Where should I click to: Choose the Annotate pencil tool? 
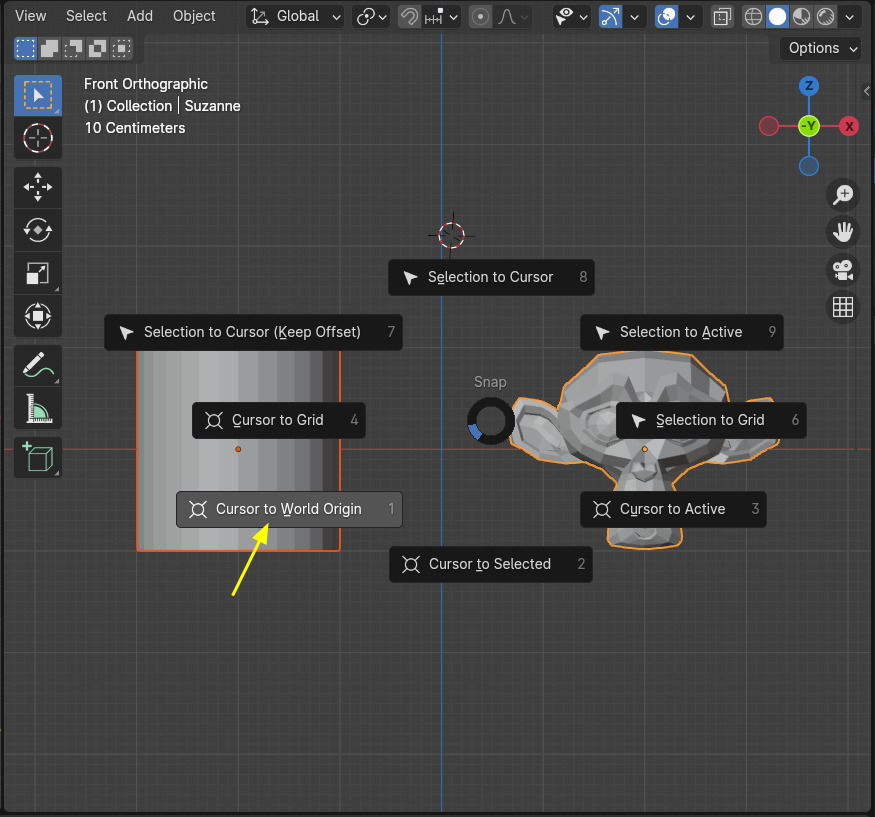[x=38, y=366]
